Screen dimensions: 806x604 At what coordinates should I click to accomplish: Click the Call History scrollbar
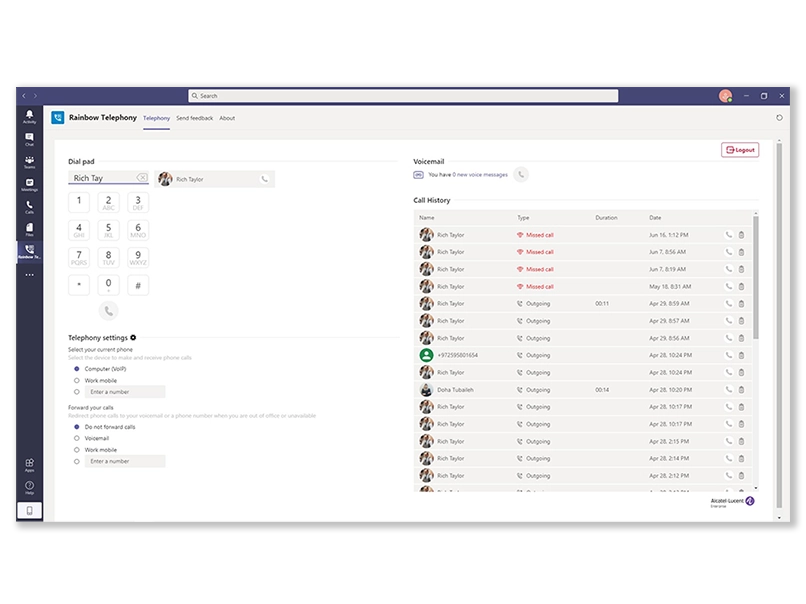(x=756, y=278)
